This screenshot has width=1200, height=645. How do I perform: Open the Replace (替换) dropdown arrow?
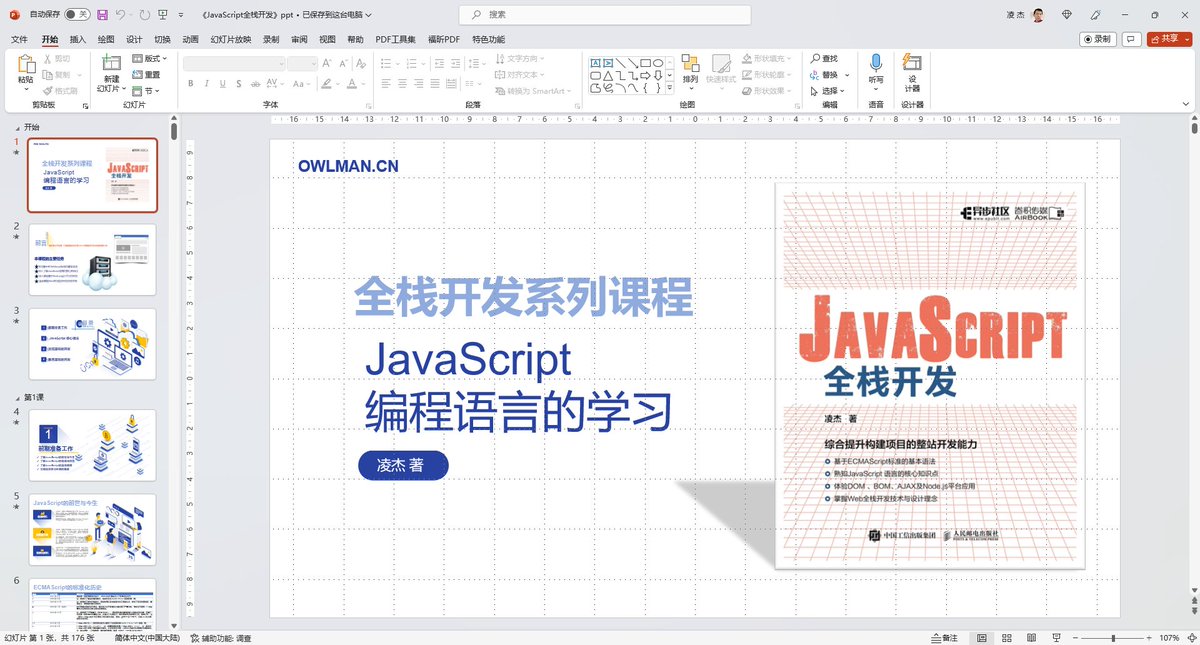point(848,75)
